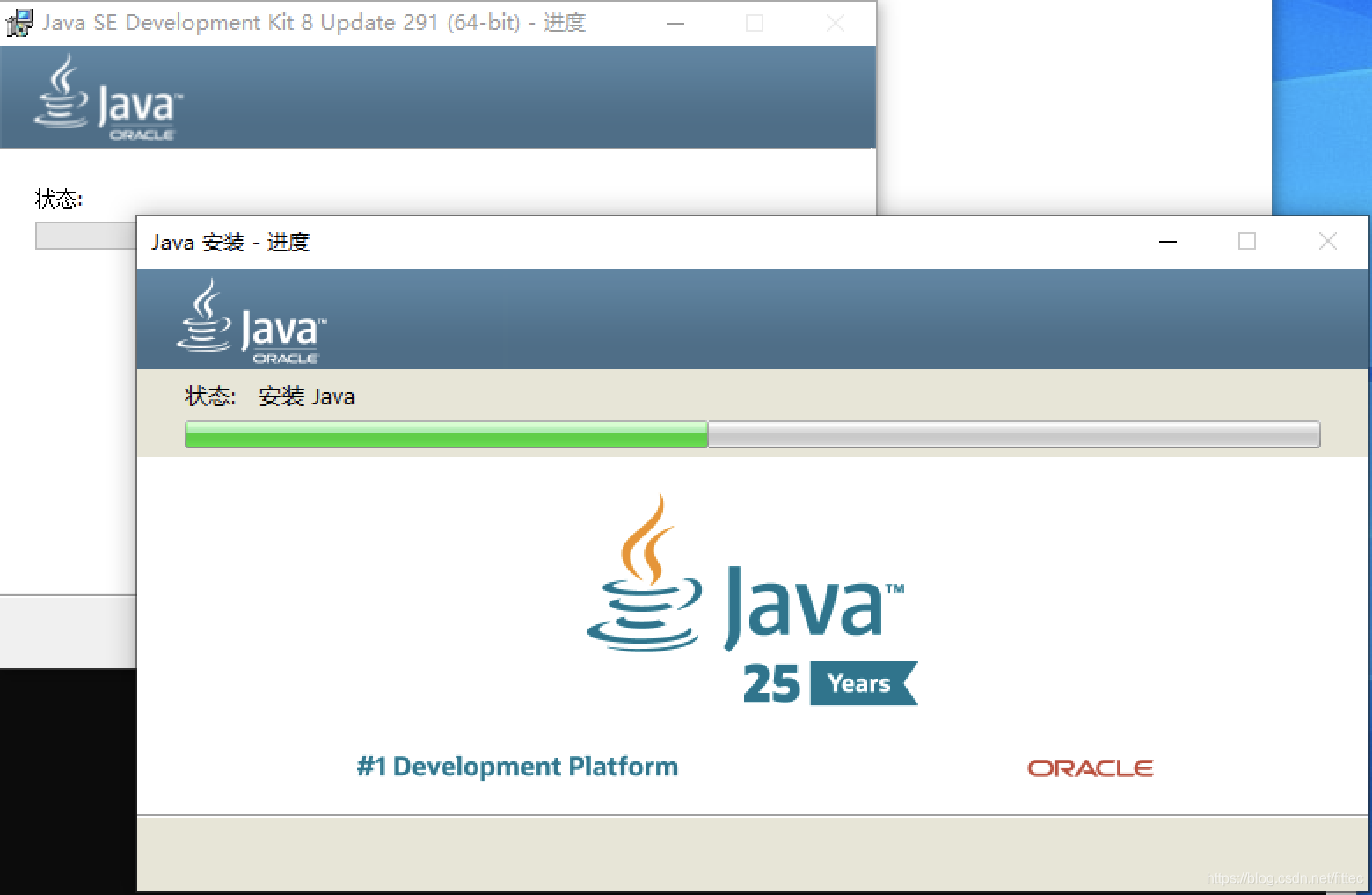Click the '状态: 安装 Java' status text
The image size is (1372, 895).
pyautogui.click(x=270, y=397)
